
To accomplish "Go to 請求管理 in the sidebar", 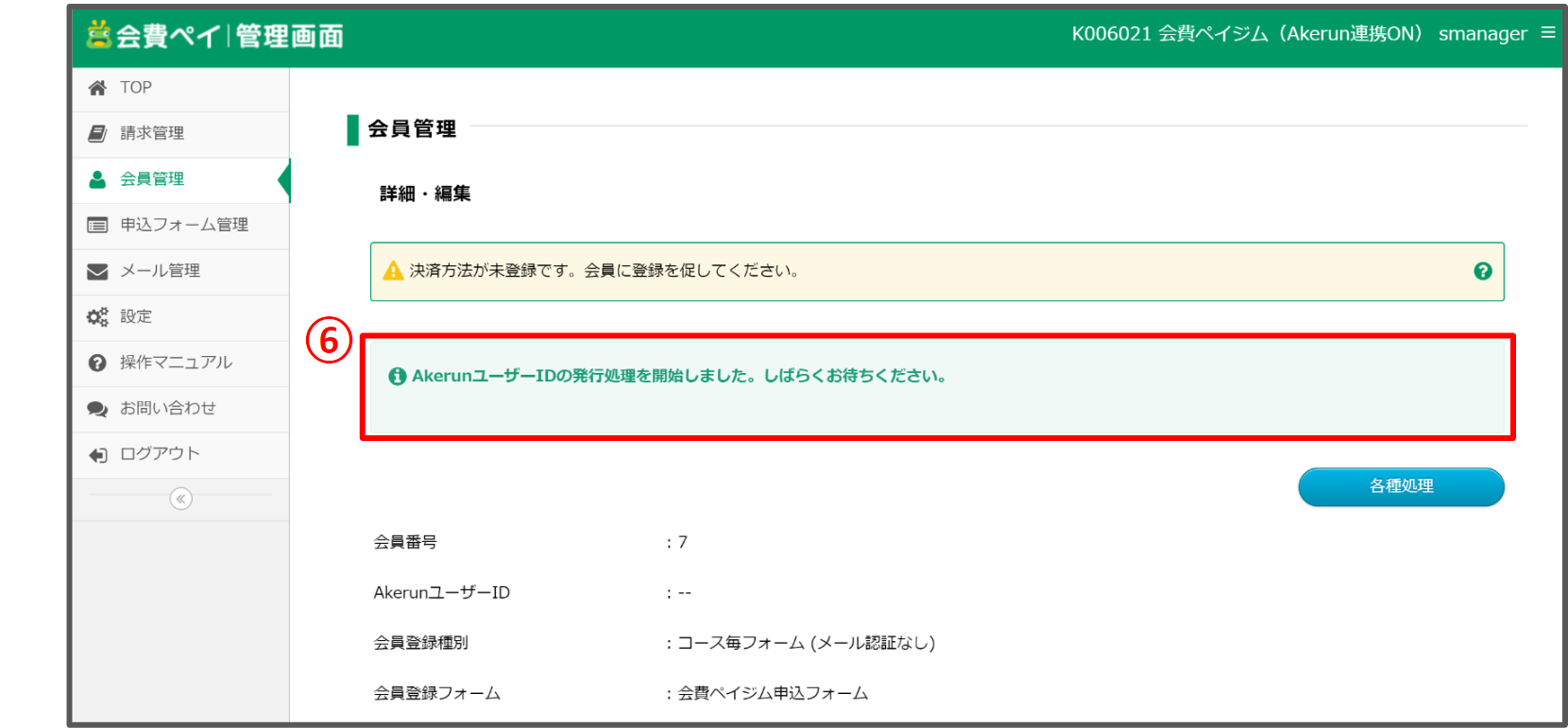I will pyautogui.click(x=152, y=133).
